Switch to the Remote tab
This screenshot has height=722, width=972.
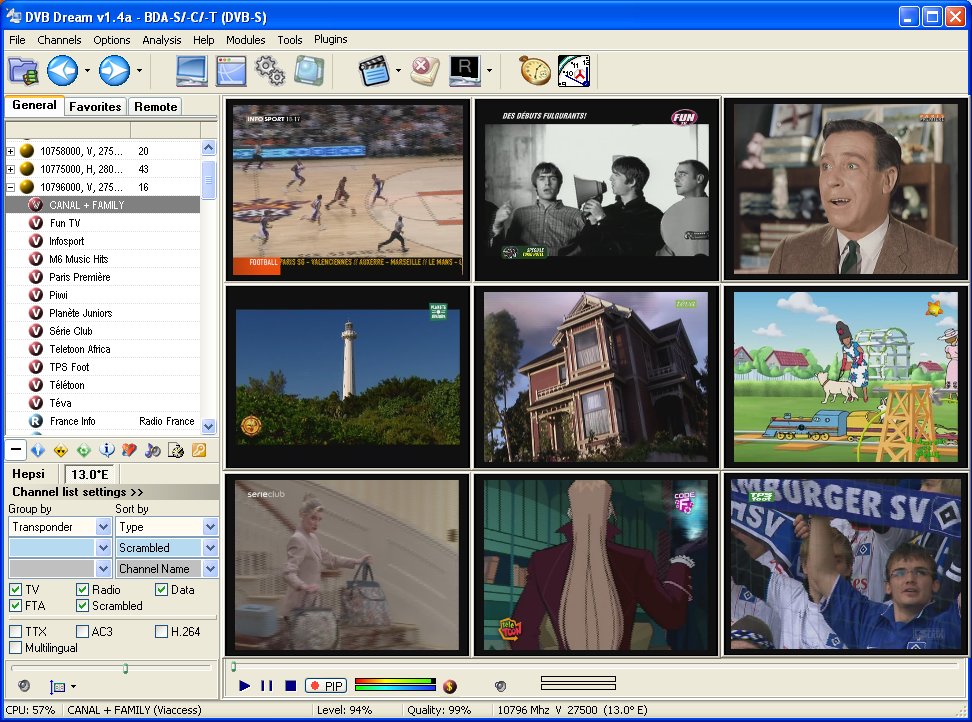click(156, 107)
